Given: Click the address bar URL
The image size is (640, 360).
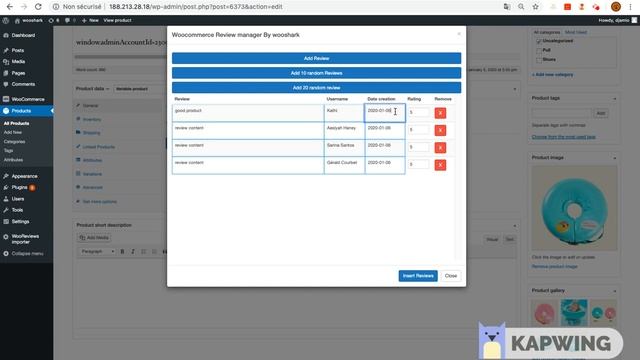Looking at the screenshot, I should click(196, 7).
